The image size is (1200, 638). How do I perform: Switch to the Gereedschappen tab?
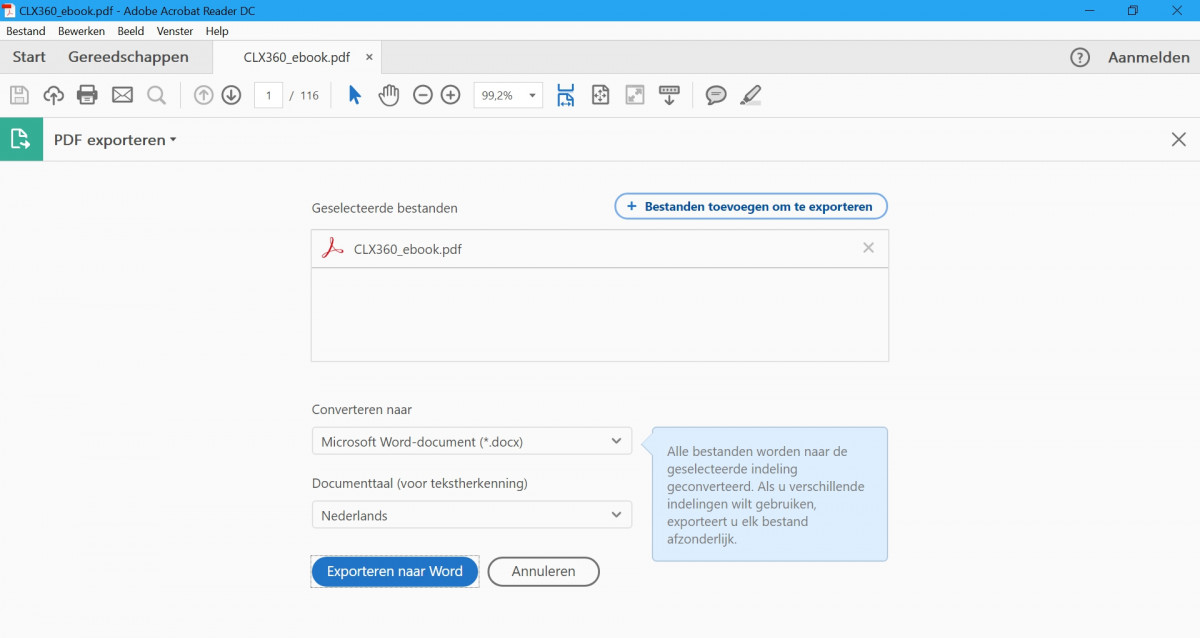[128, 57]
